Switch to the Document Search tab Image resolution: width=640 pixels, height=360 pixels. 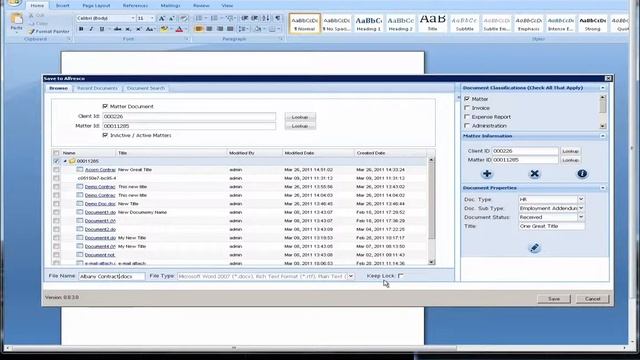coord(146,88)
